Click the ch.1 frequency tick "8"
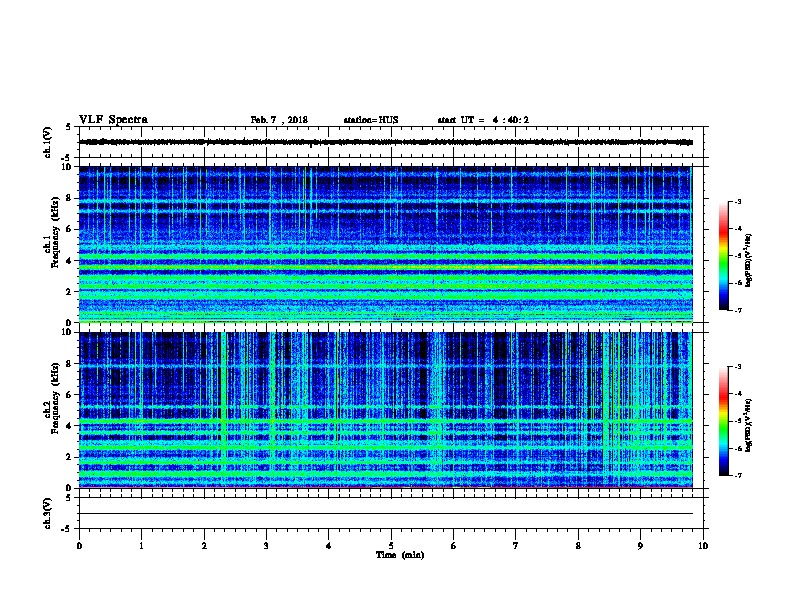 [x=69, y=198]
